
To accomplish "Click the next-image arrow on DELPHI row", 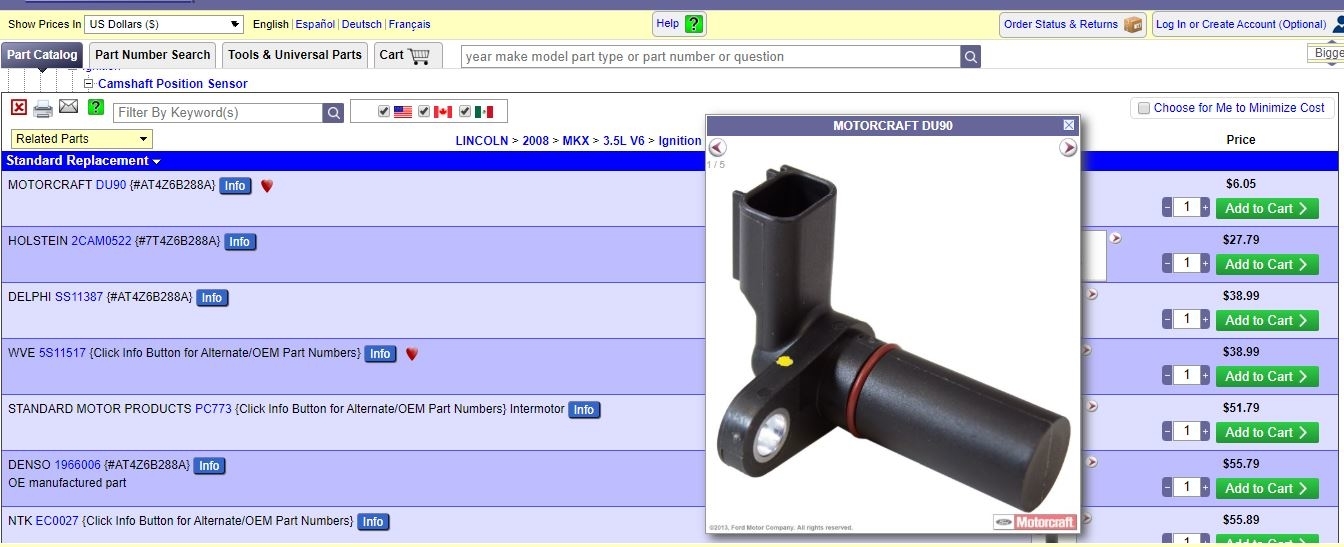I will coord(1092,295).
